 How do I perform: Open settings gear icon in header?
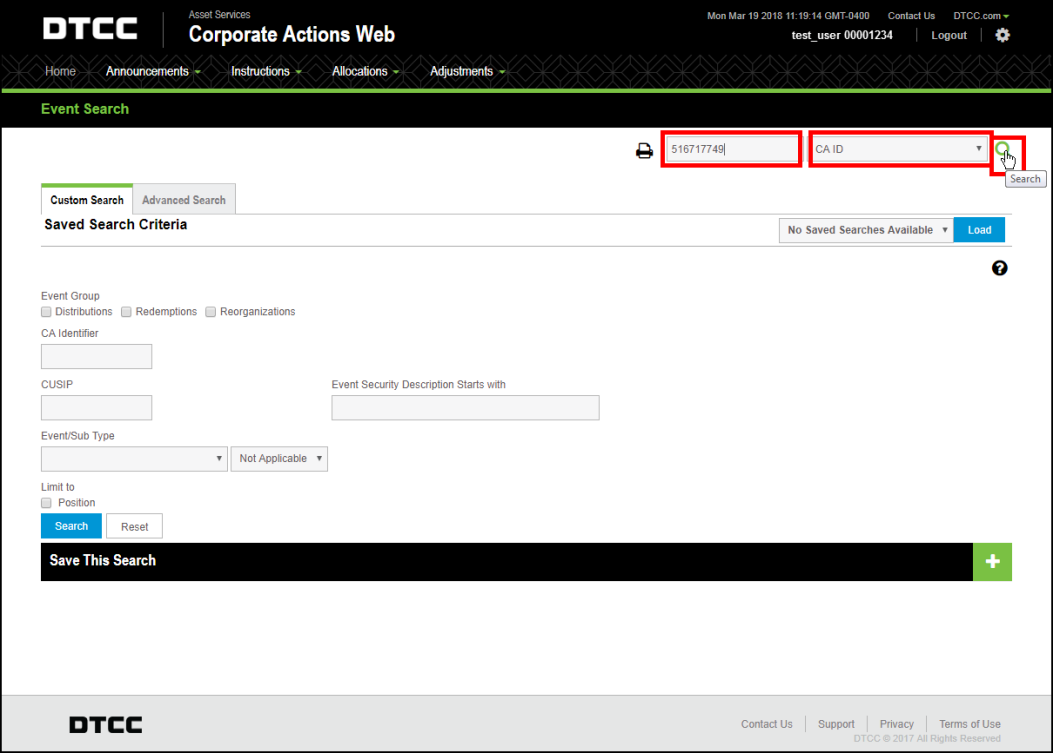click(x=1003, y=35)
